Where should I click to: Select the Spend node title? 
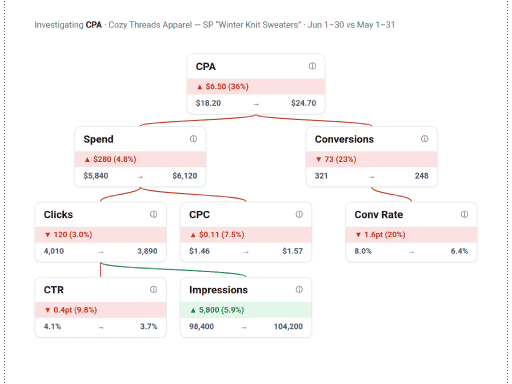98,139
